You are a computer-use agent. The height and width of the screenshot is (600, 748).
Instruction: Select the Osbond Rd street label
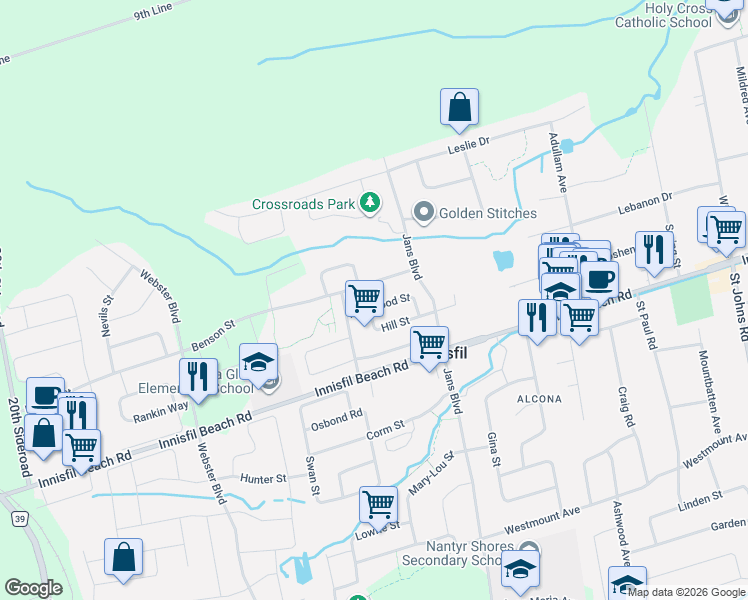[x=336, y=419]
